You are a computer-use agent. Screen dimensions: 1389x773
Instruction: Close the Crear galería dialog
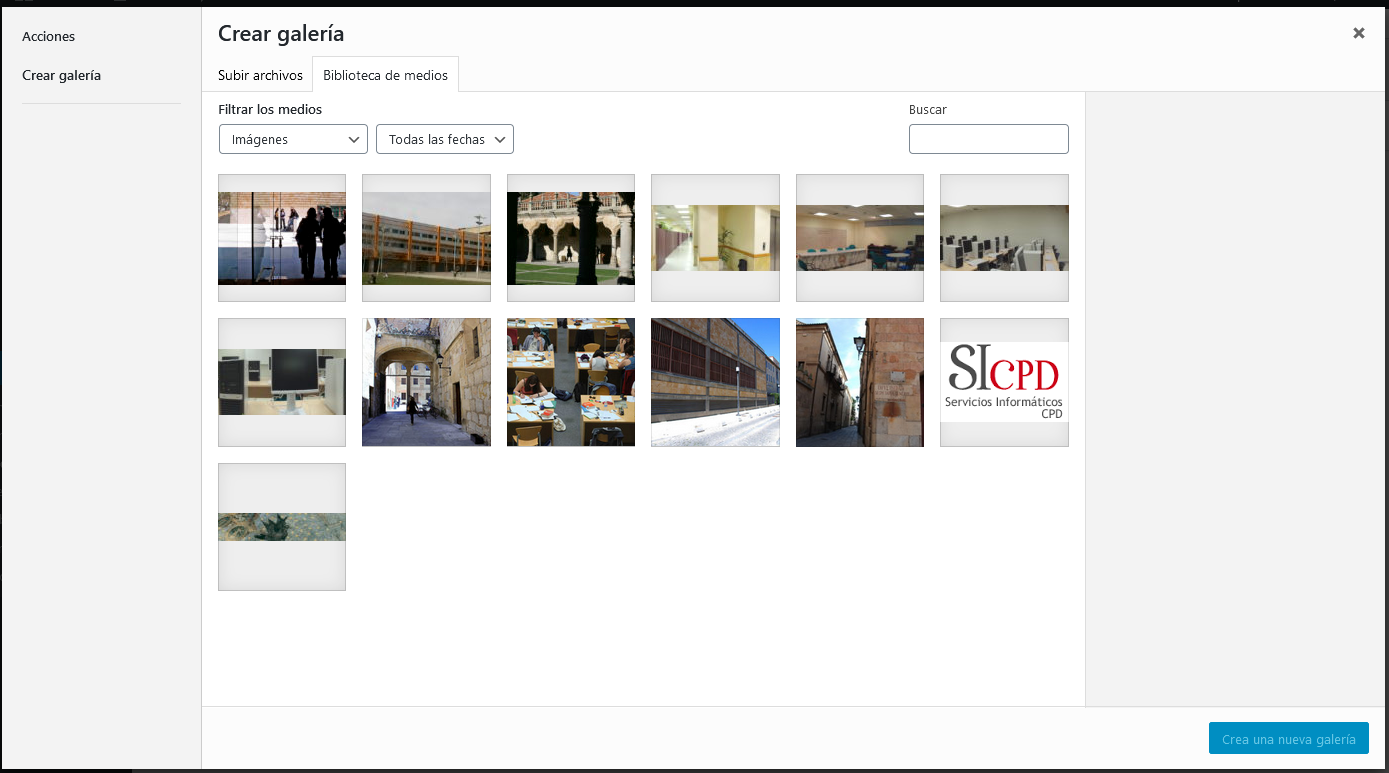1358,33
